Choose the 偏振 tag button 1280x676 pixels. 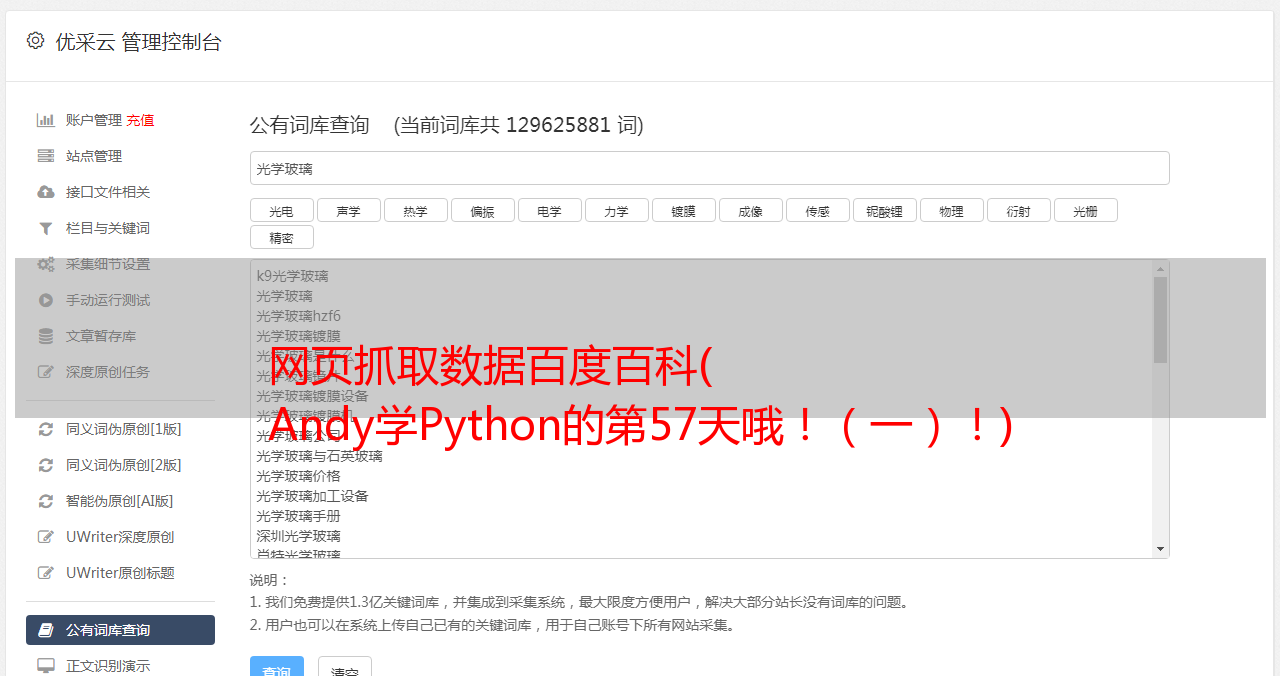[x=483, y=210]
